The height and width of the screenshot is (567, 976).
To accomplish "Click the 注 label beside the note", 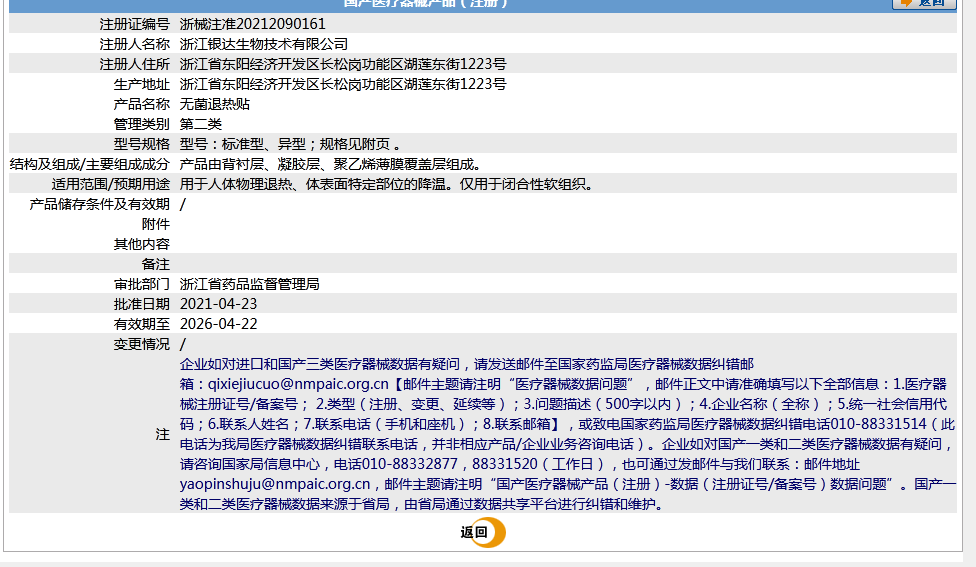I will (162, 434).
